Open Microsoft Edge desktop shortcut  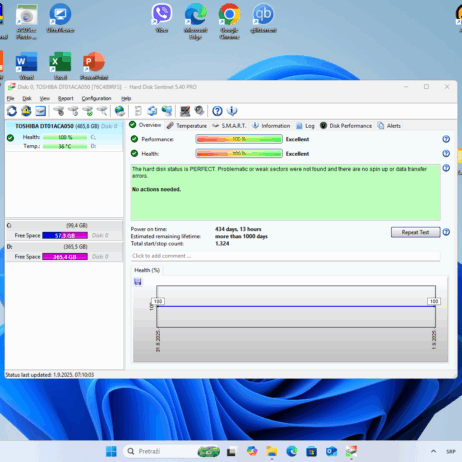click(x=196, y=21)
